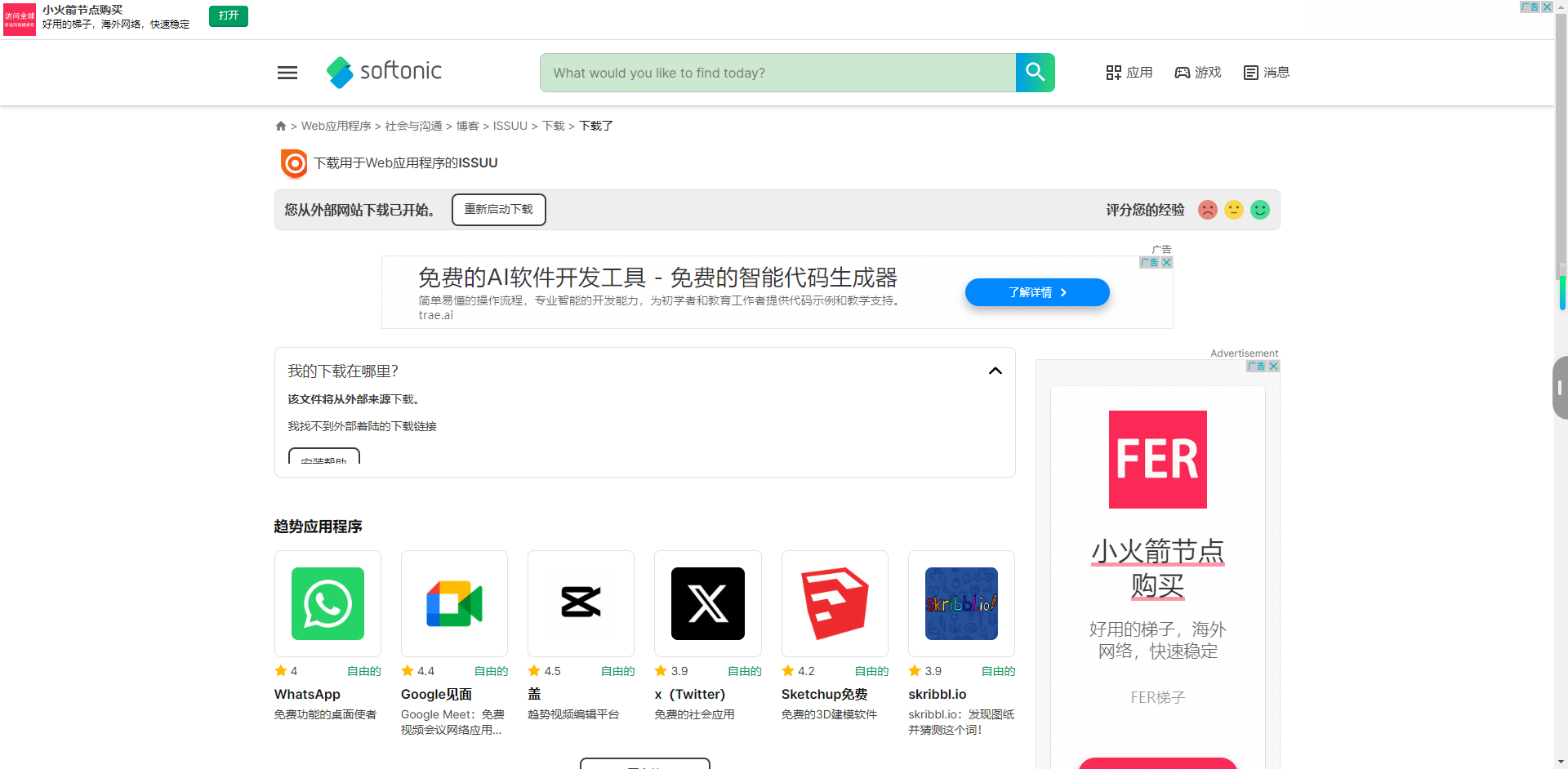Focus the search input field
The image size is (1568, 769).
tap(777, 73)
